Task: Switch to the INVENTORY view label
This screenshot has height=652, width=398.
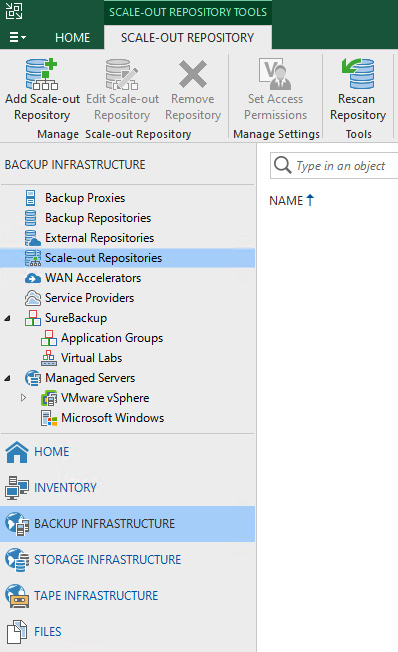Action: pyautogui.click(x=65, y=487)
